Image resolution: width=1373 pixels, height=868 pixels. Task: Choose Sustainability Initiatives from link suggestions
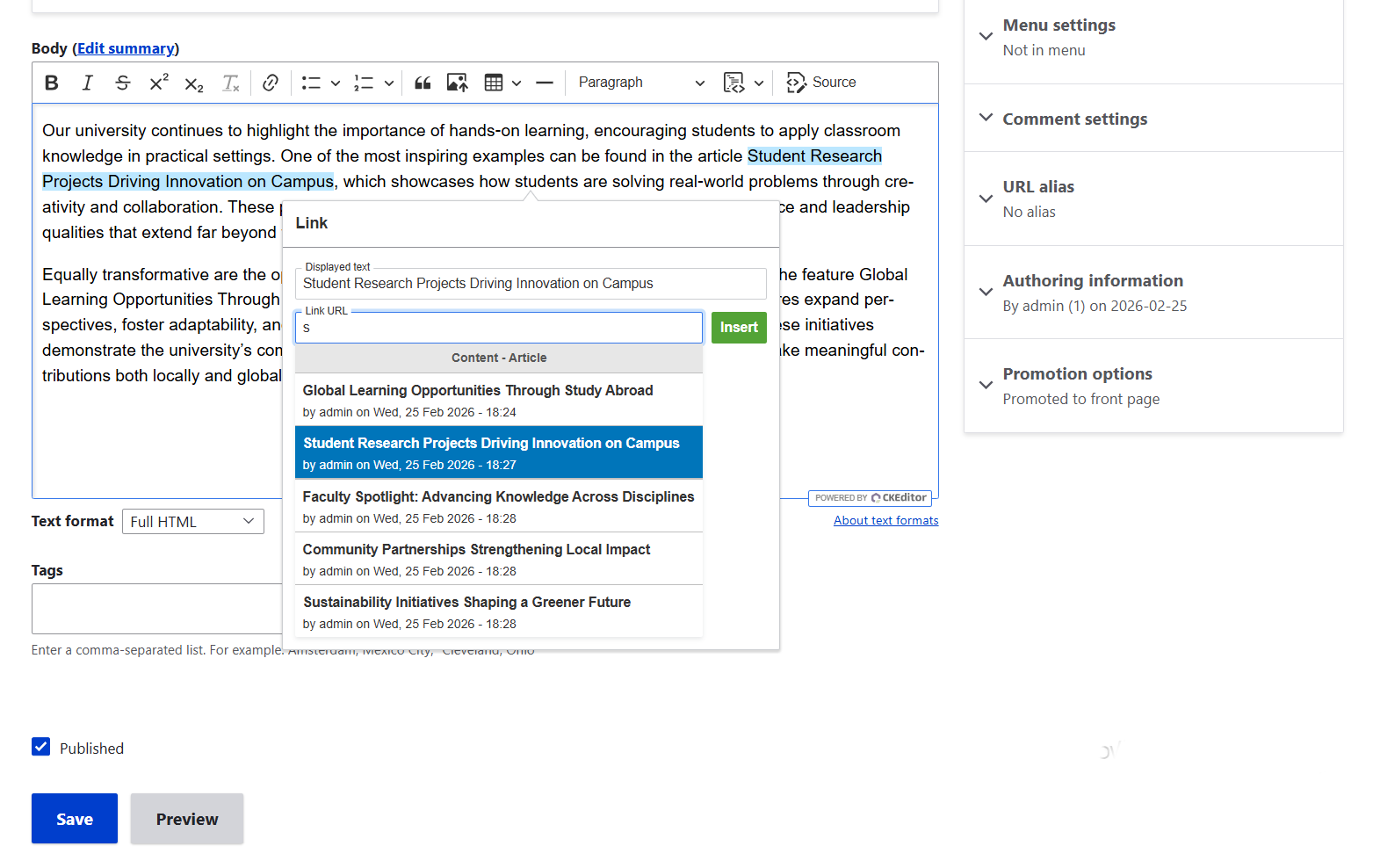tap(466, 602)
